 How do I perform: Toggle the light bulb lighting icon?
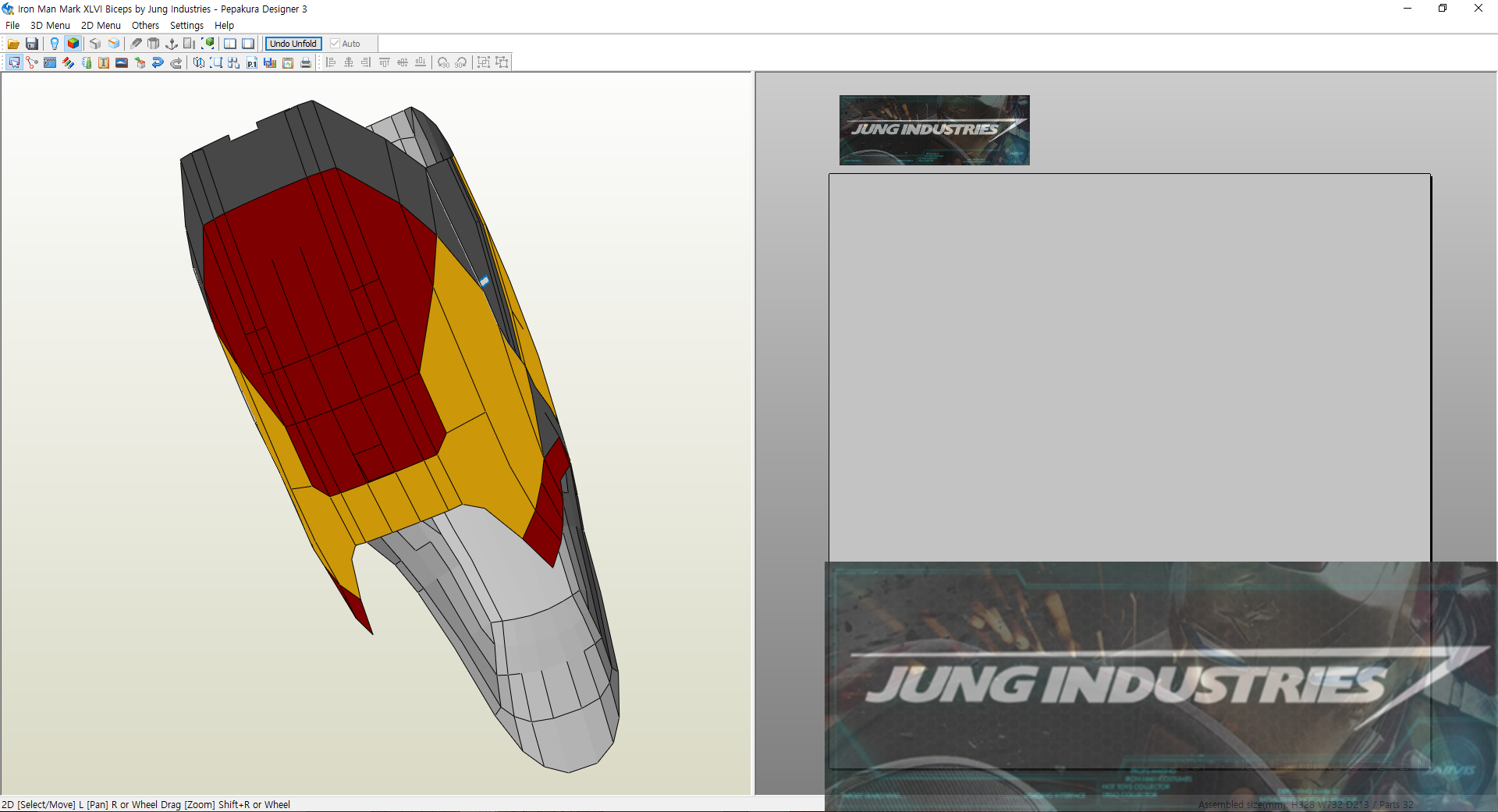[x=54, y=44]
